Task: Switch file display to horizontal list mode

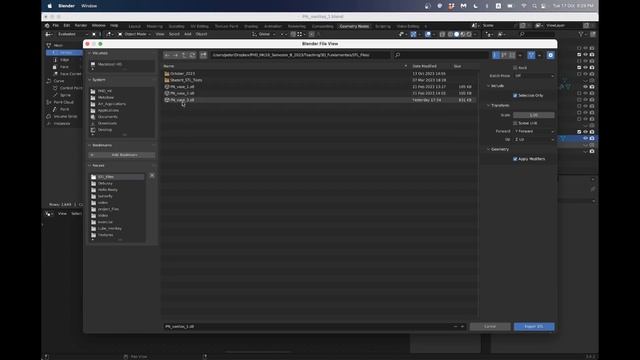Action: (504, 55)
